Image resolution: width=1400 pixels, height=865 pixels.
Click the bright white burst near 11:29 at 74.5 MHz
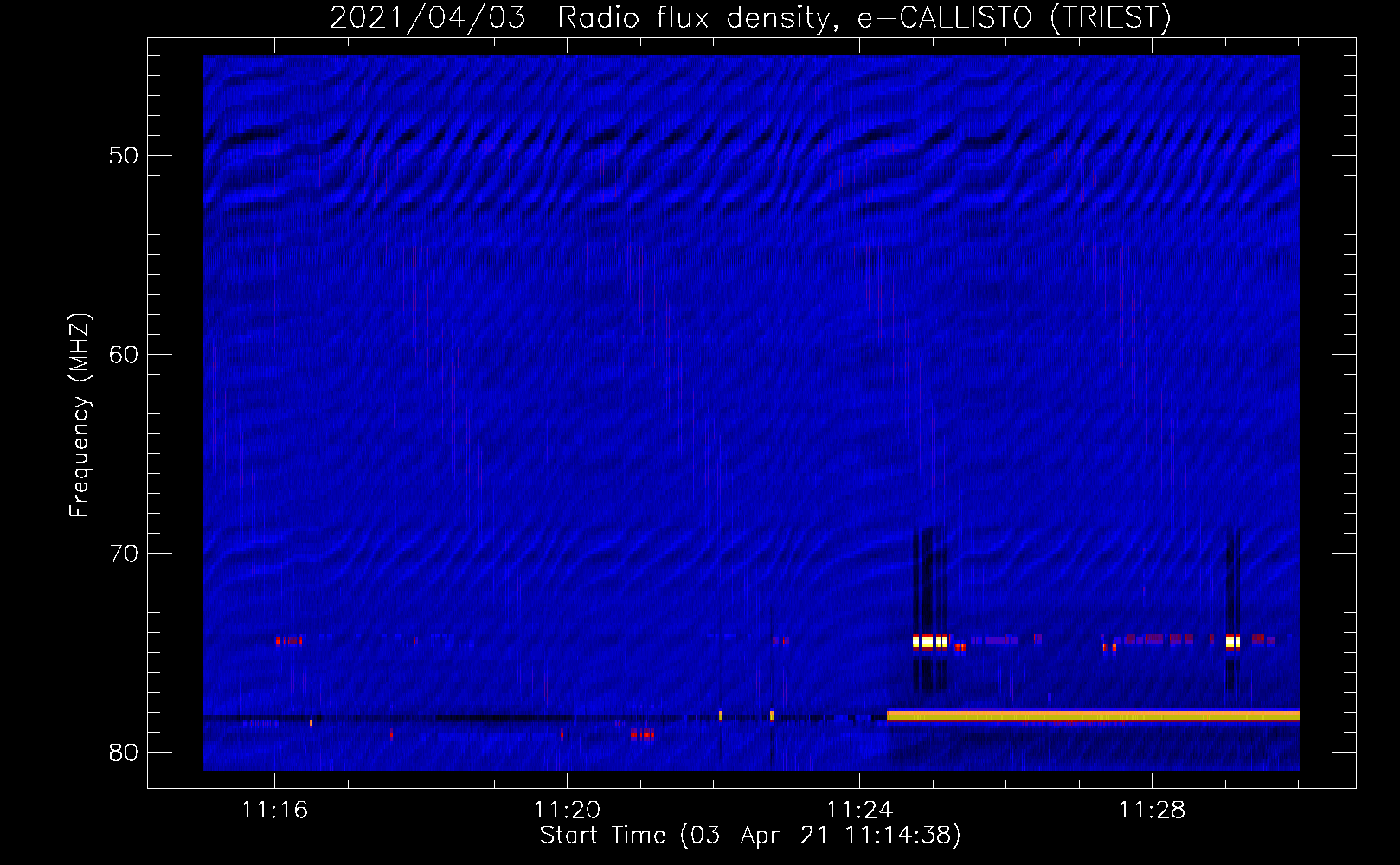(1233, 642)
